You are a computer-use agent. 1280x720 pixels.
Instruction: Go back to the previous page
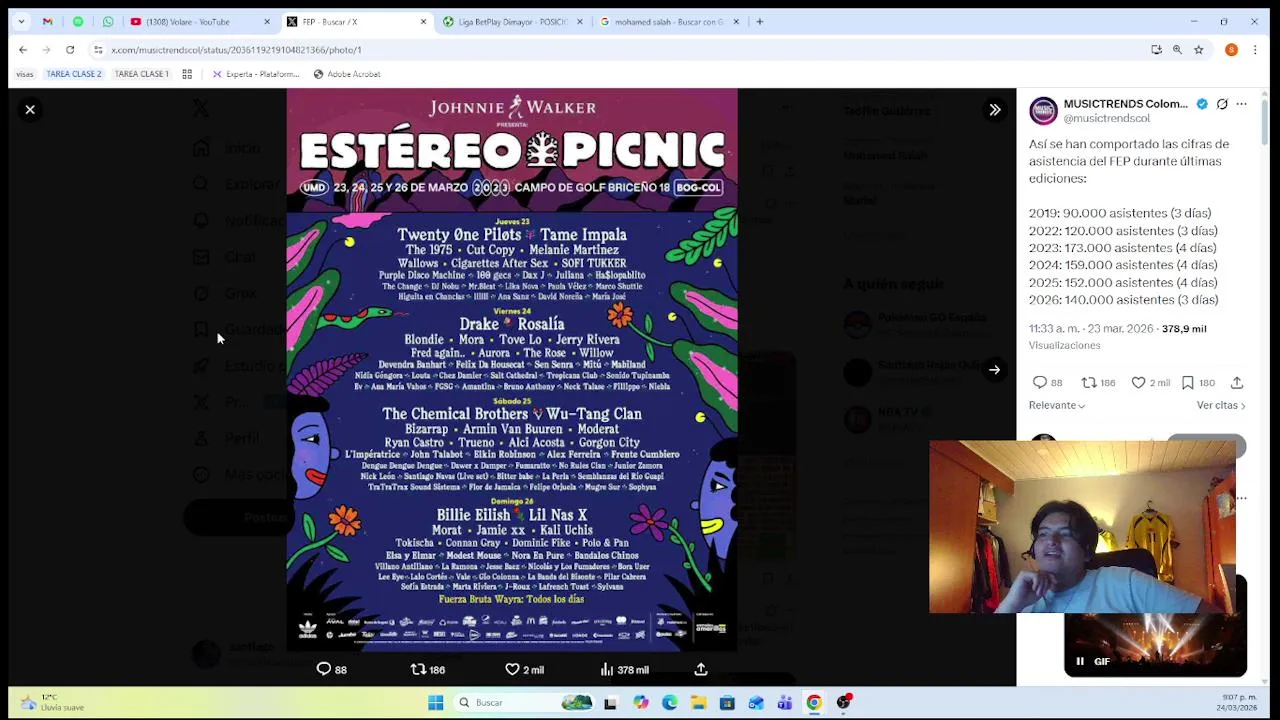[22, 49]
